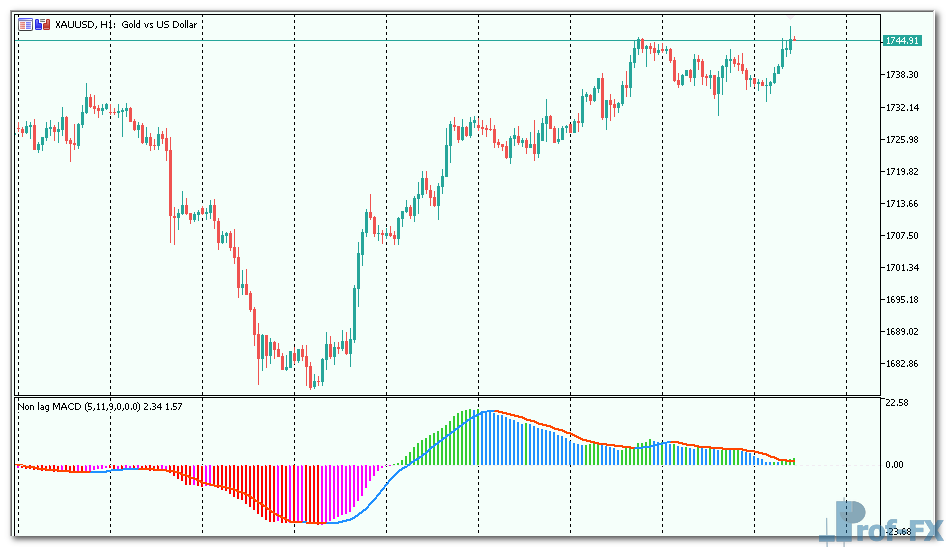This screenshot has height=547, width=946.
Task: Click the -23.68 indicator scale value
Action: coord(897,531)
